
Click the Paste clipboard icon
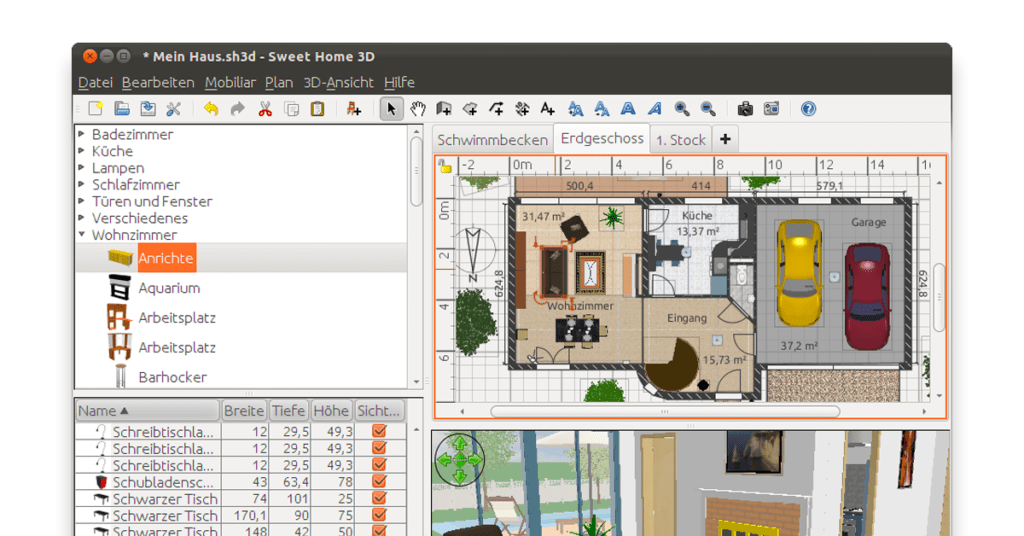pyautogui.click(x=317, y=108)
